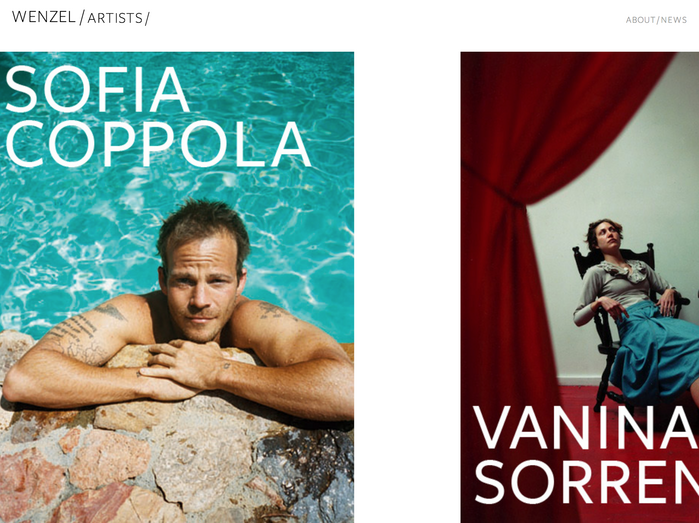Open the ABOUT page link
Screen dimensions: 699x523
640,20
